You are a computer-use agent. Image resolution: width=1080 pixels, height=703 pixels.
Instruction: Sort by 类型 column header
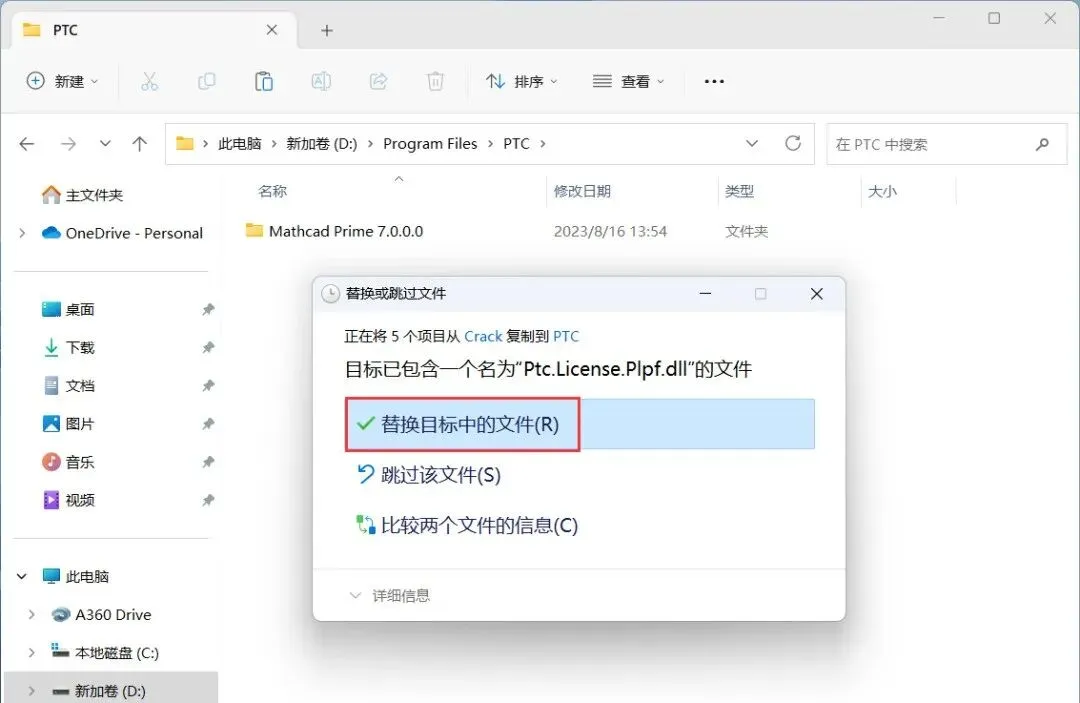739,191
